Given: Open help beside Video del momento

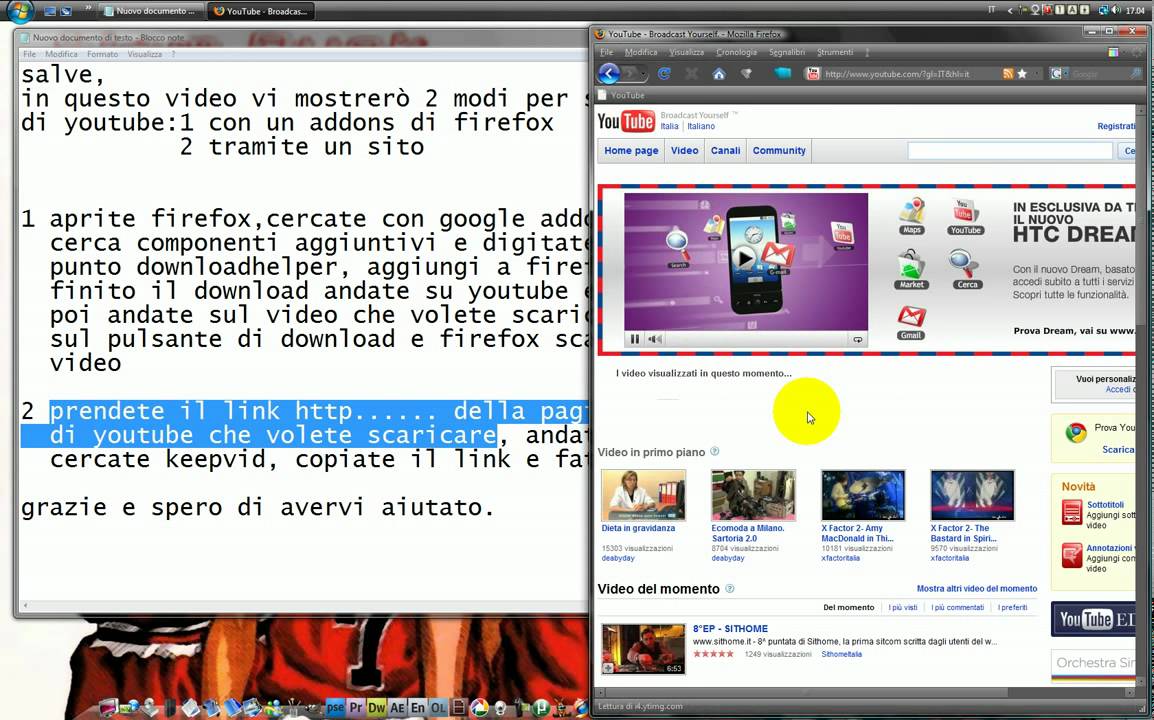Looking at the screenshot, I should pos(729,588).
